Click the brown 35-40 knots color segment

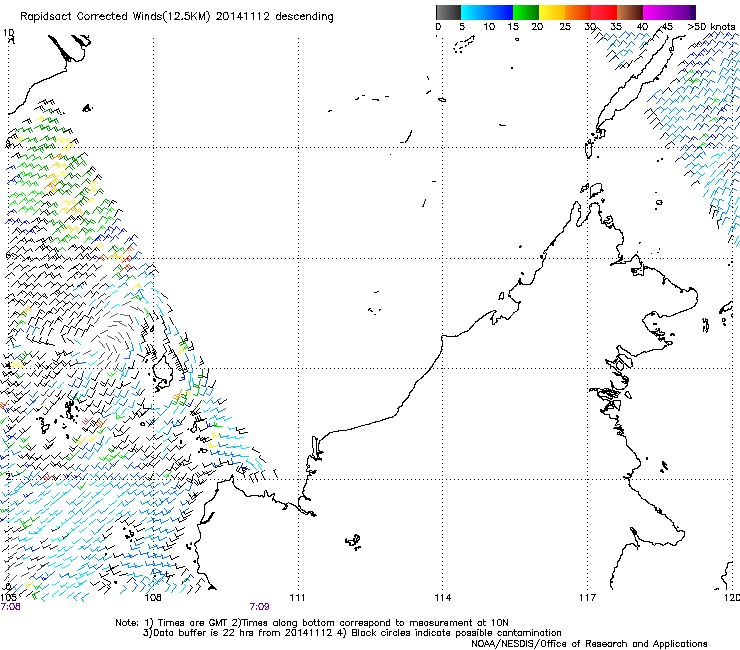pyautogui.click(x=630, y=12)
